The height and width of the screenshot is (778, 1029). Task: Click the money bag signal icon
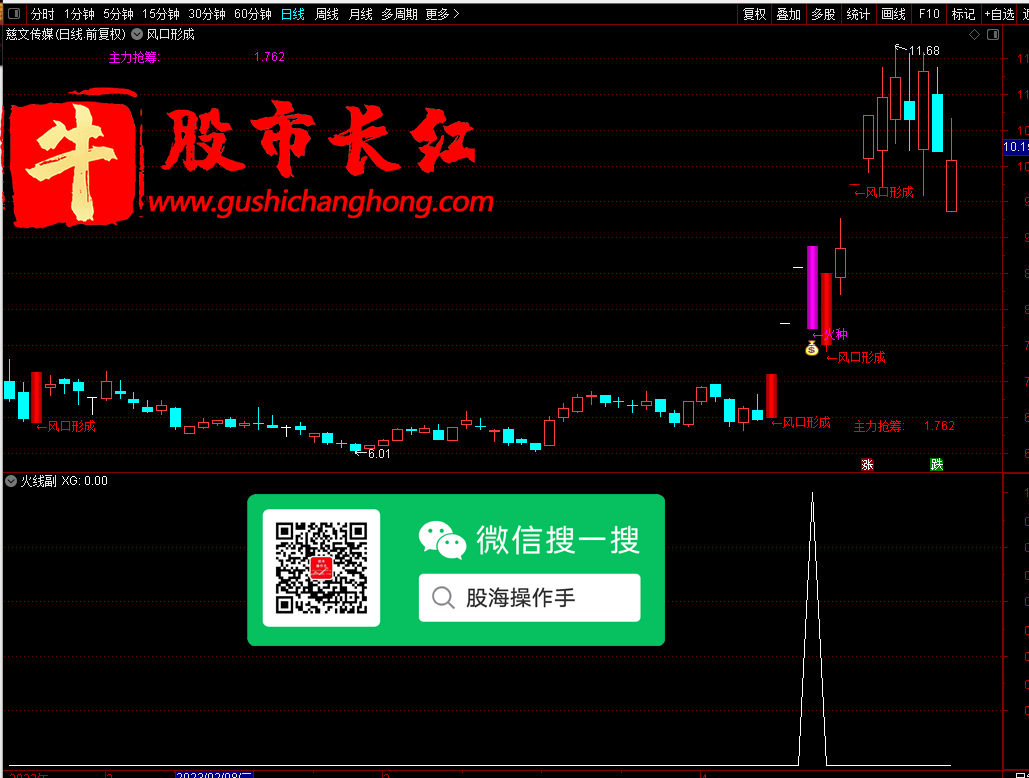[812, 348]
